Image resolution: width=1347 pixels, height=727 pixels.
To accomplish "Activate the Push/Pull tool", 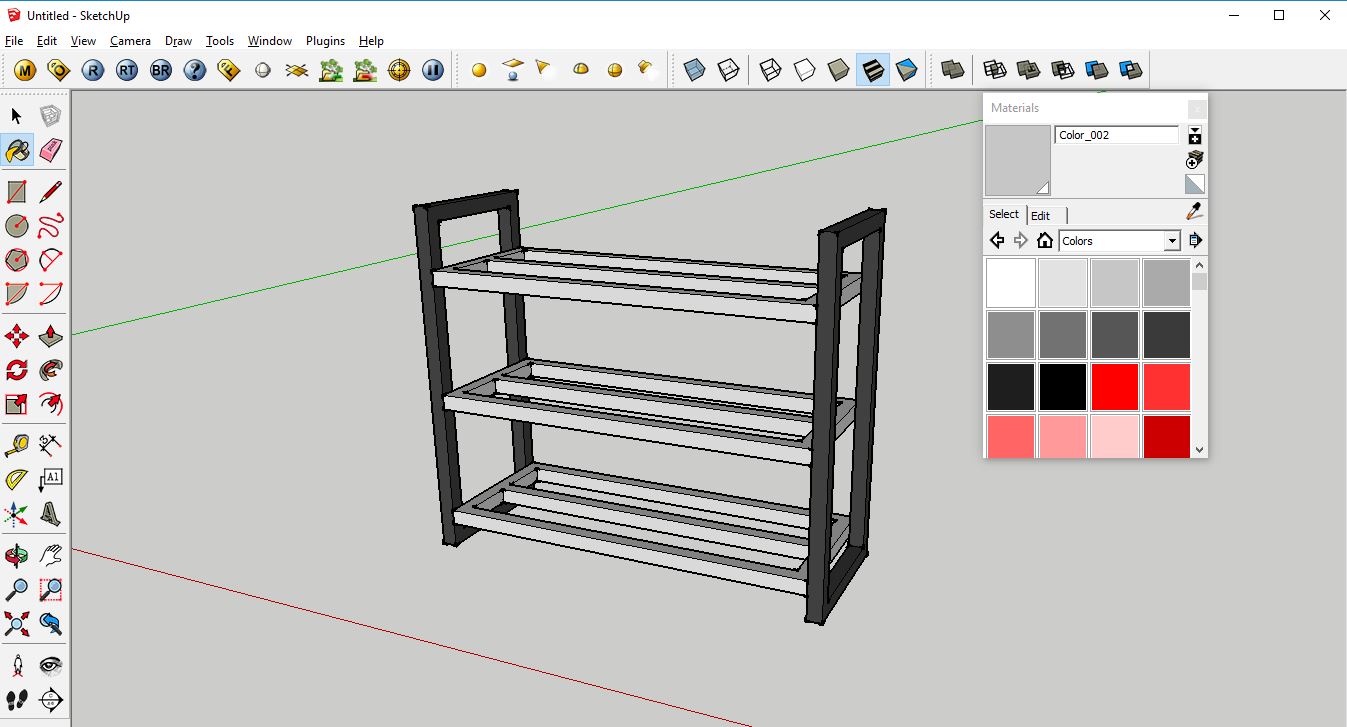I will point(50,335).
